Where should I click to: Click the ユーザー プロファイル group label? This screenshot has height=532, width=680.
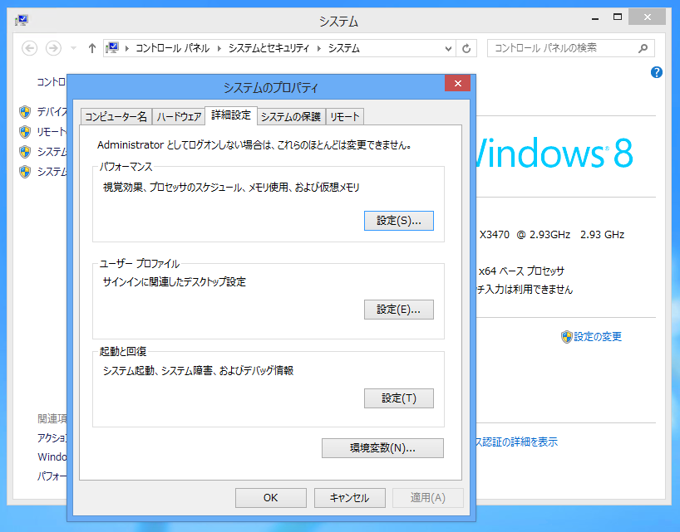pos(139,264)
